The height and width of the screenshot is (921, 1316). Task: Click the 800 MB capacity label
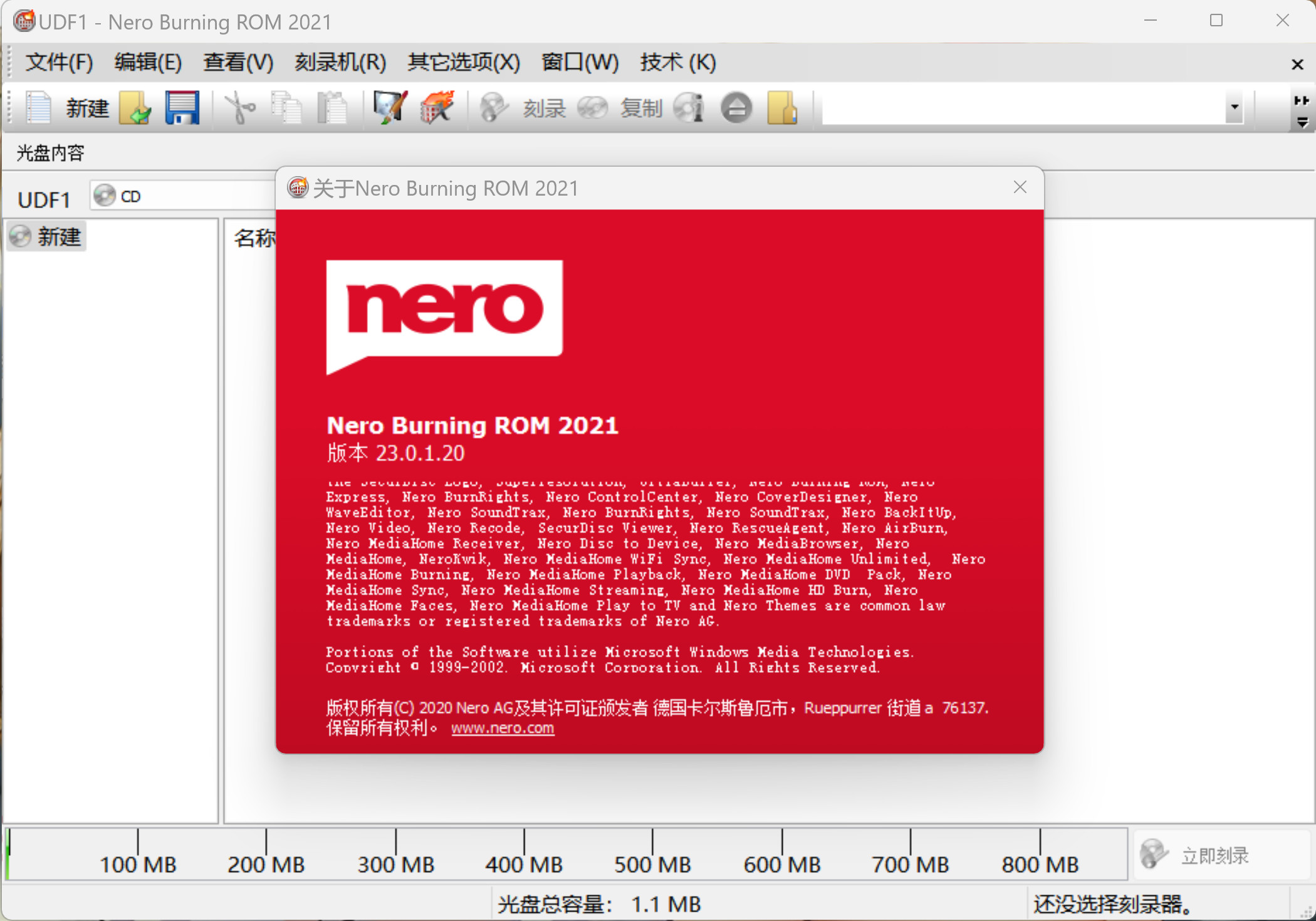click(x=1040, y=865)
